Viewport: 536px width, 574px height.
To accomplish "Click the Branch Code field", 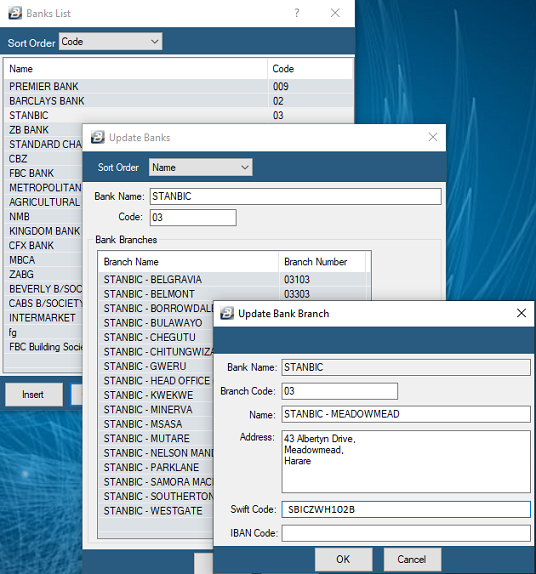I will tap(339, 391).
